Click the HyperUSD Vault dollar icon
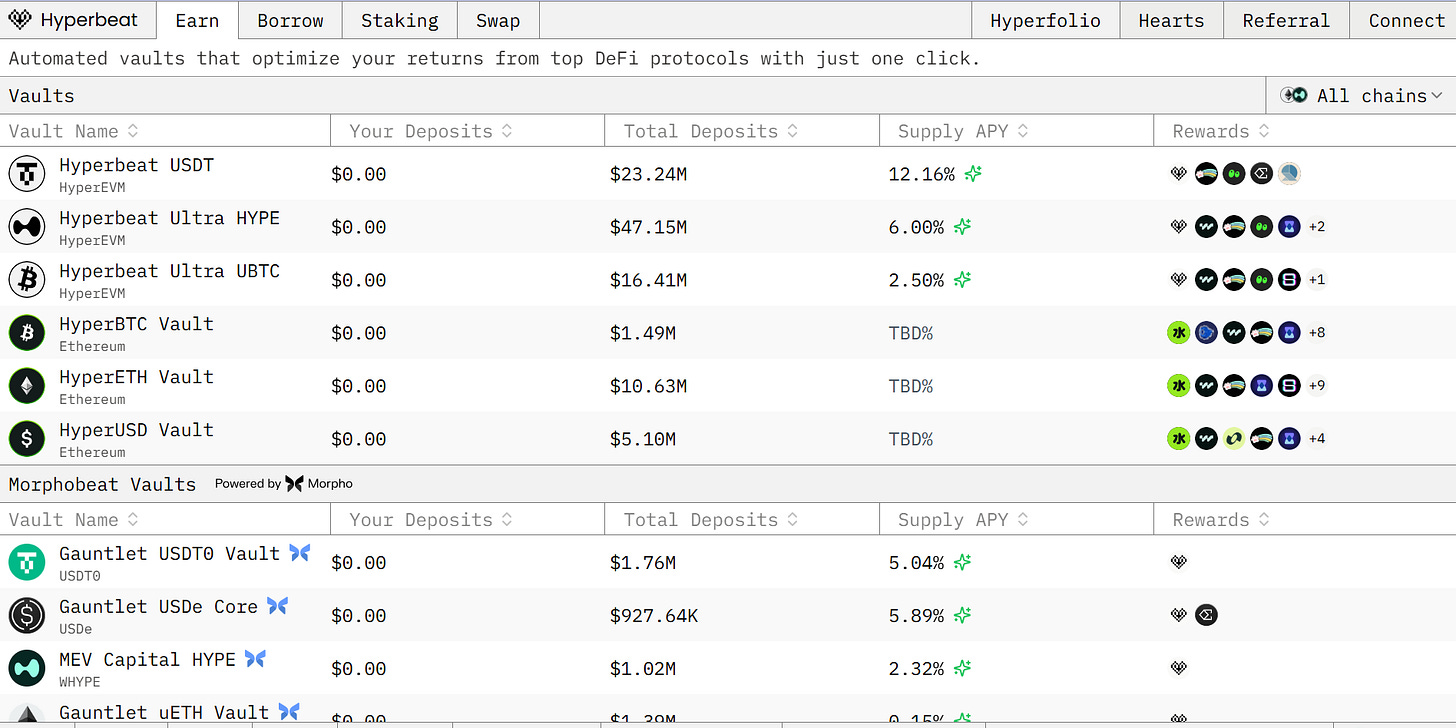Image resolution: width=1456 pixels, height=728 pixels. (27, 439)
